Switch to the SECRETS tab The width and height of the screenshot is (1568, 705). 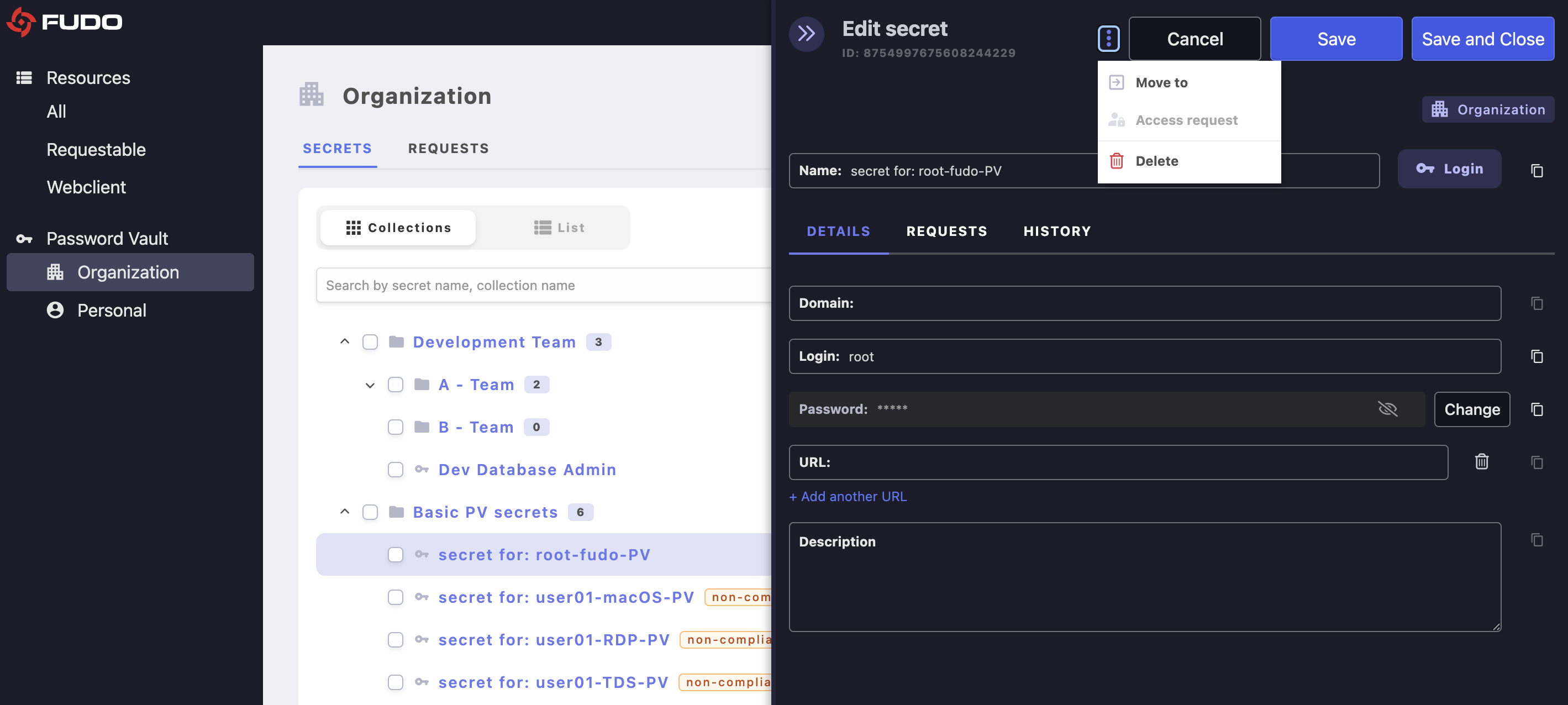(337, 149)
